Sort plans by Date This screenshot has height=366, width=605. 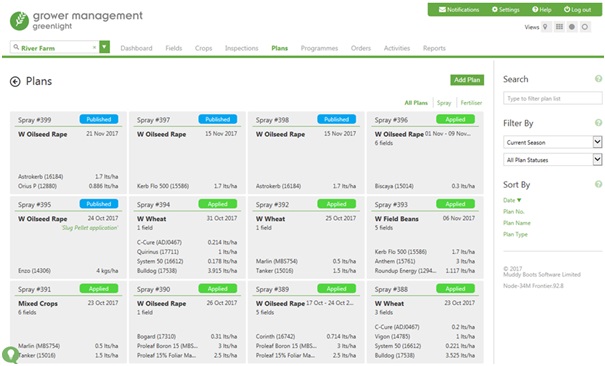tap(512, 200)
